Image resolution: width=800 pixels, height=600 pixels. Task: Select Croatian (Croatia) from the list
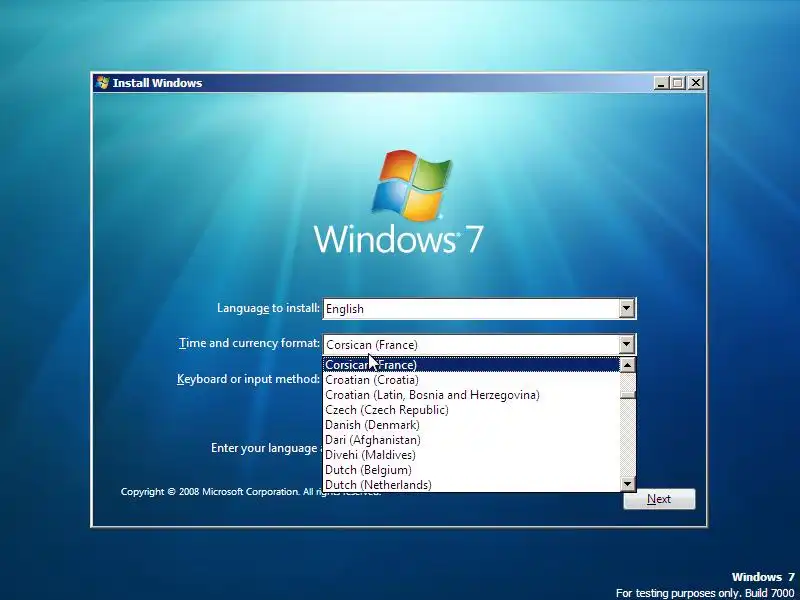(x=472, y=380)
